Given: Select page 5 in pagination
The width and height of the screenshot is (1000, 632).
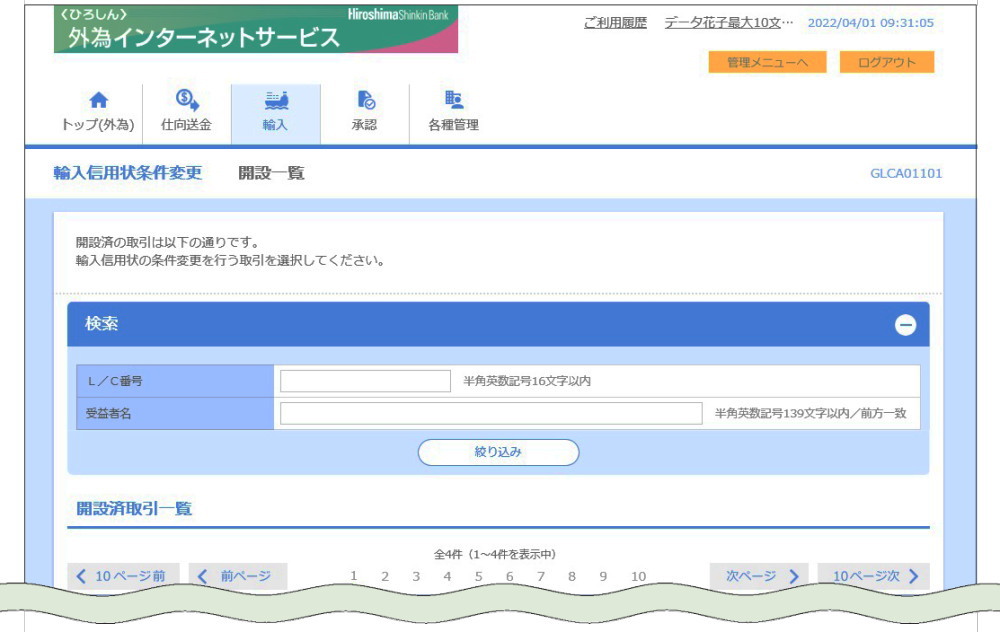Looking at the screenshot, I should coord(478,576).
